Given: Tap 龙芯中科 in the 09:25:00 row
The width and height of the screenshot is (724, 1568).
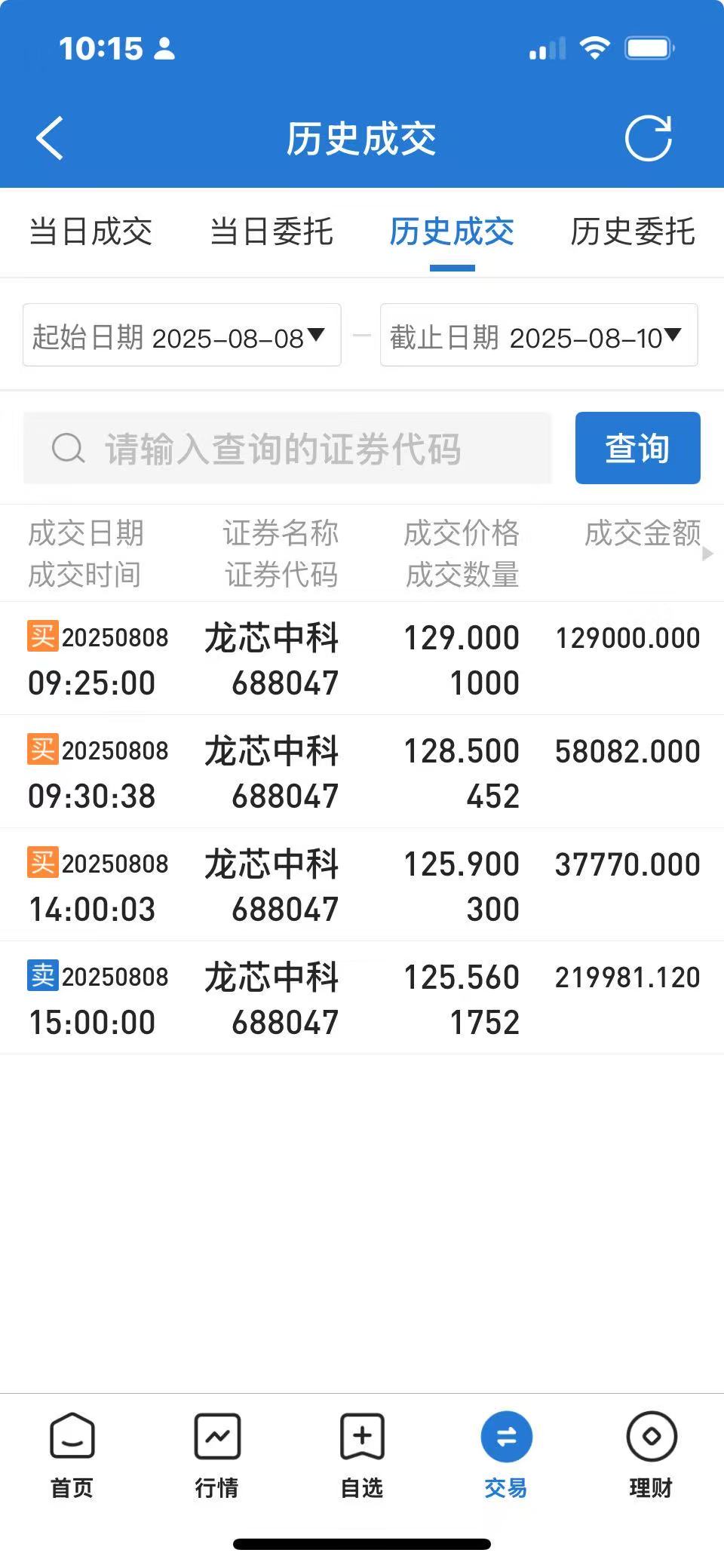Looking at the screenshot, I should tap(271, 638).
